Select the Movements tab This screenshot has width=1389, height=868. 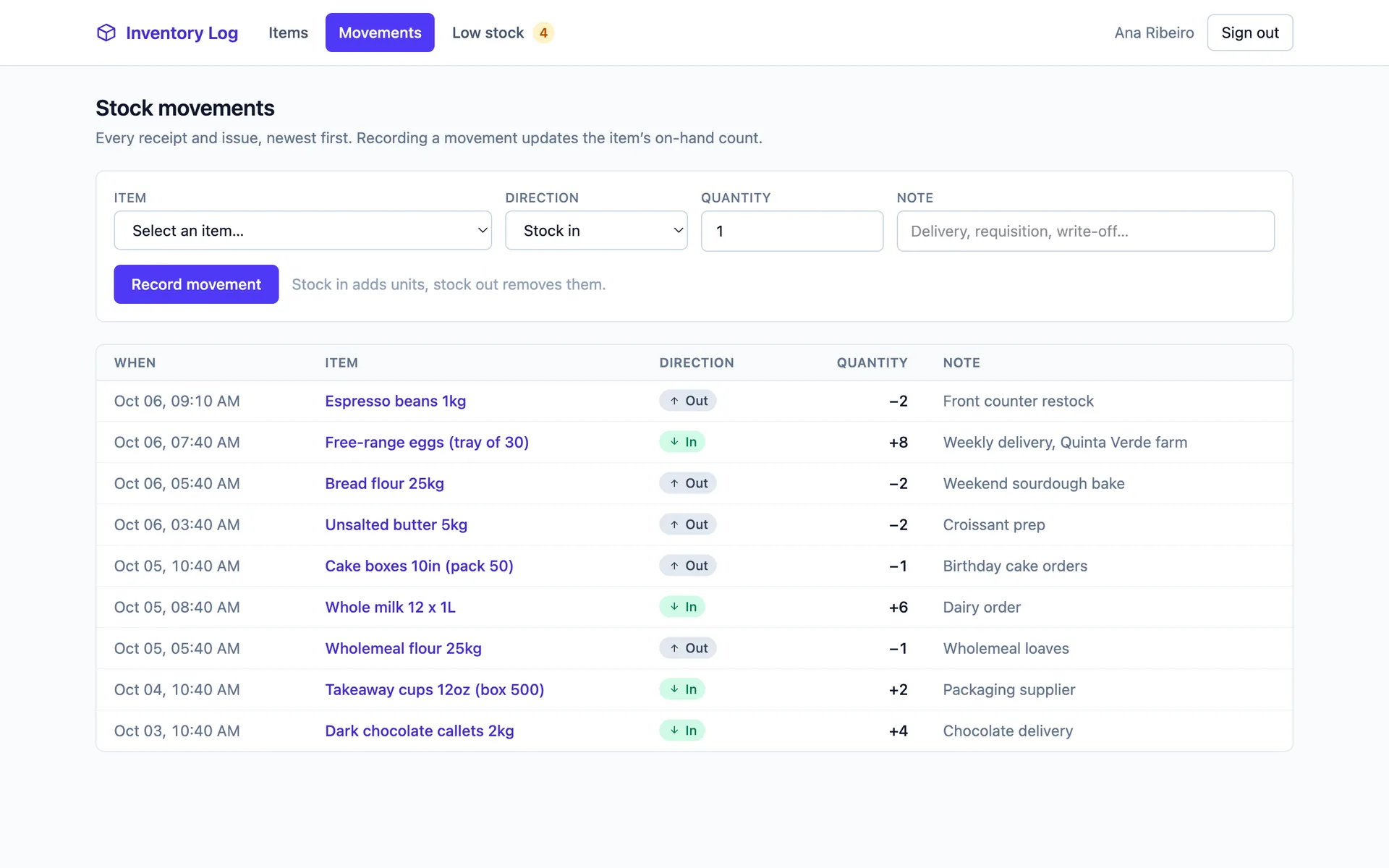pyautogui.click(x=380, y=33)
